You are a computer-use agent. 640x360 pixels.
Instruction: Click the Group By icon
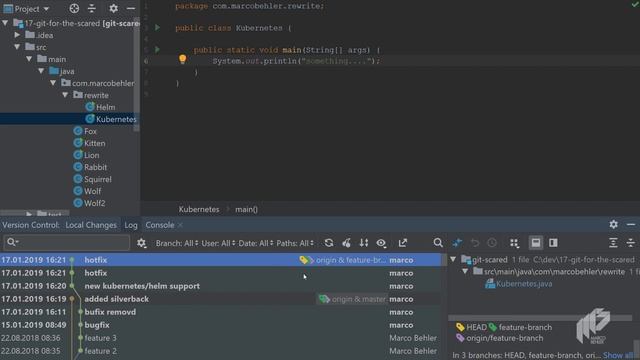tap(514, 243)
